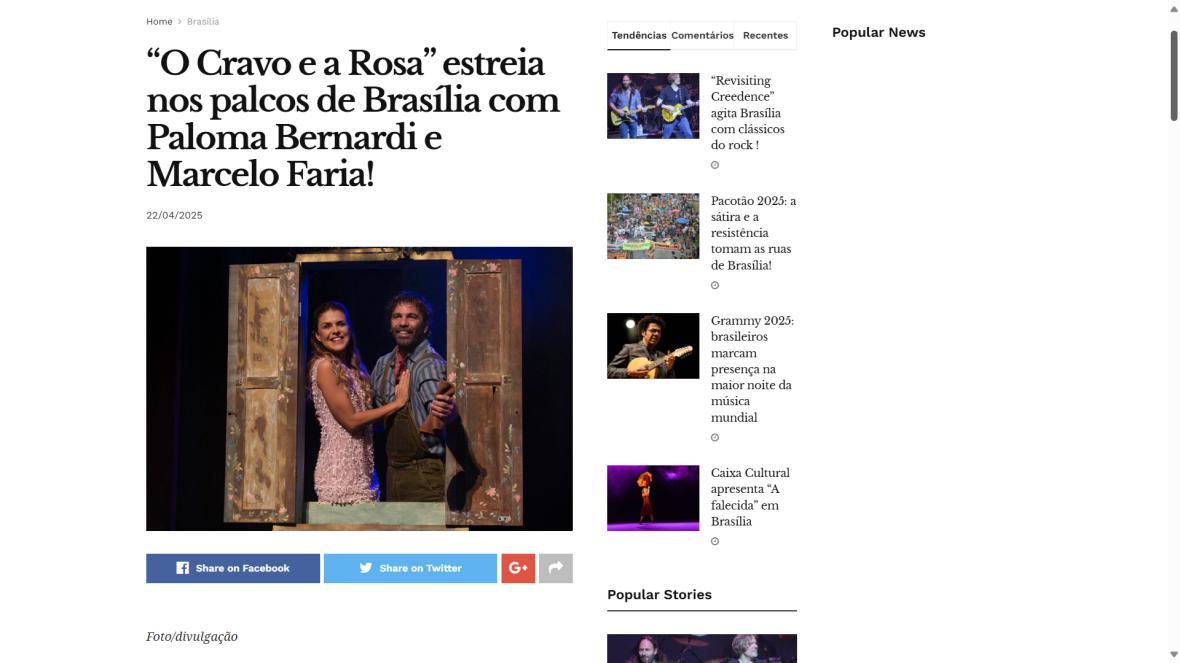Click the main O Cravo e a Rosa photo
This screenshot has height=663, width=1180.
pos(359,389)
